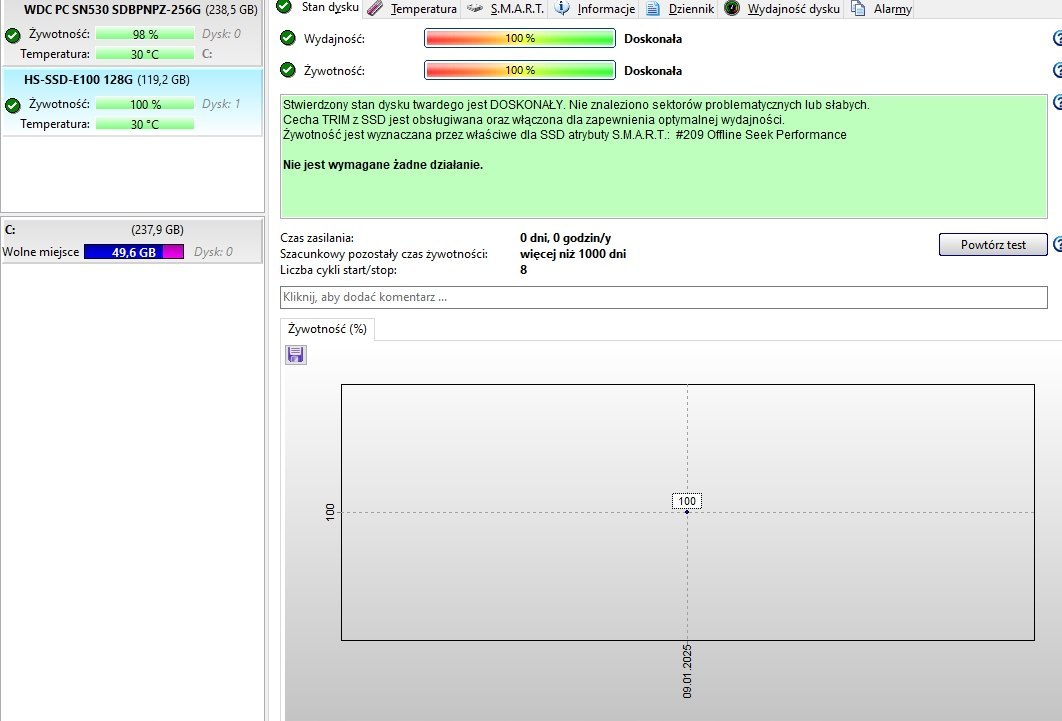Open the S.M.A.R.T. tab

tap(506, 9)
